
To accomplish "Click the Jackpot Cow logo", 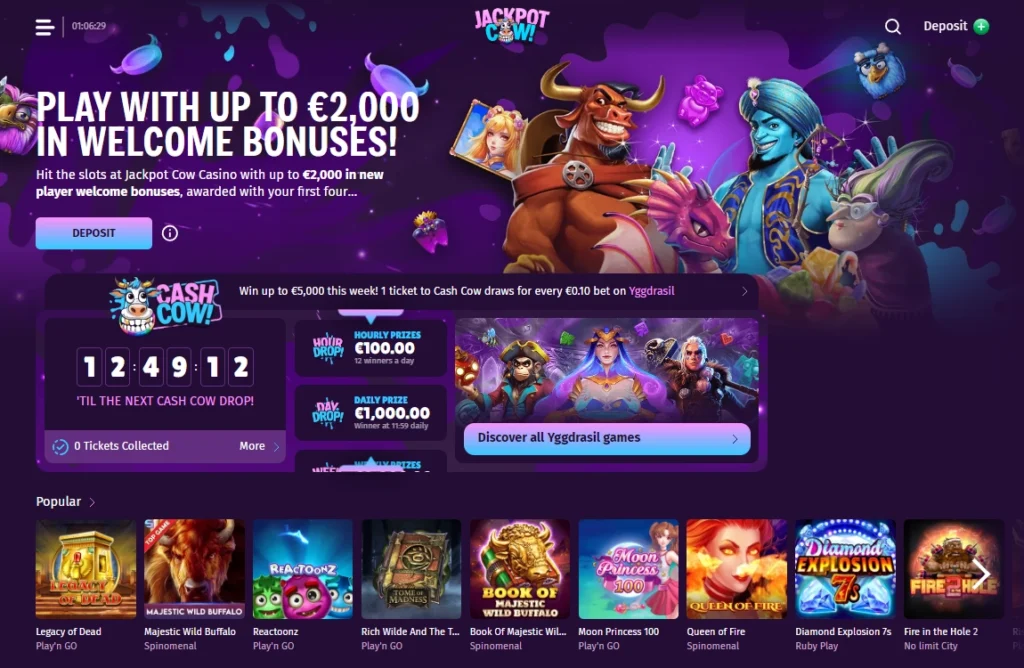I will click(511, 25).
